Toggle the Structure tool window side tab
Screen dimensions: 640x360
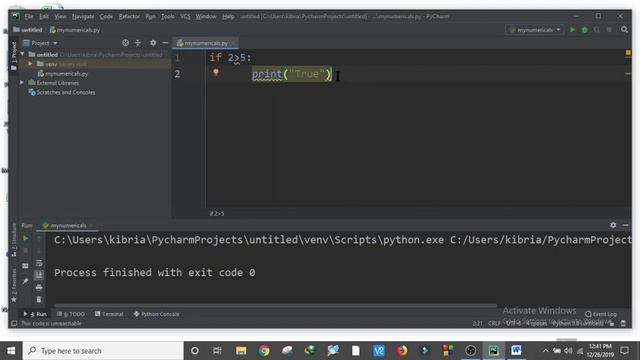[13, 239]
